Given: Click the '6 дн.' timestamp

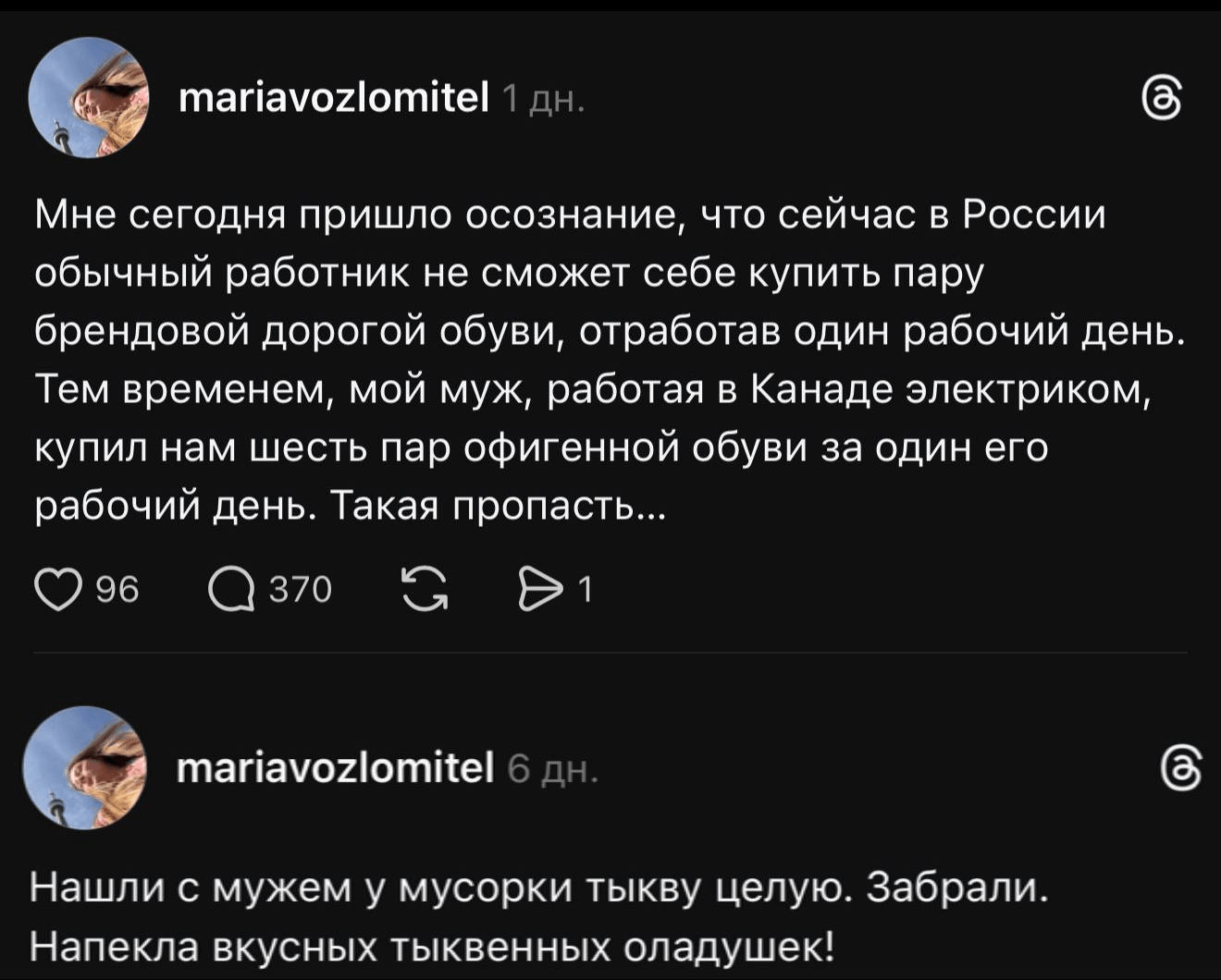Looking at the screenshot, I should pos(553,768).
